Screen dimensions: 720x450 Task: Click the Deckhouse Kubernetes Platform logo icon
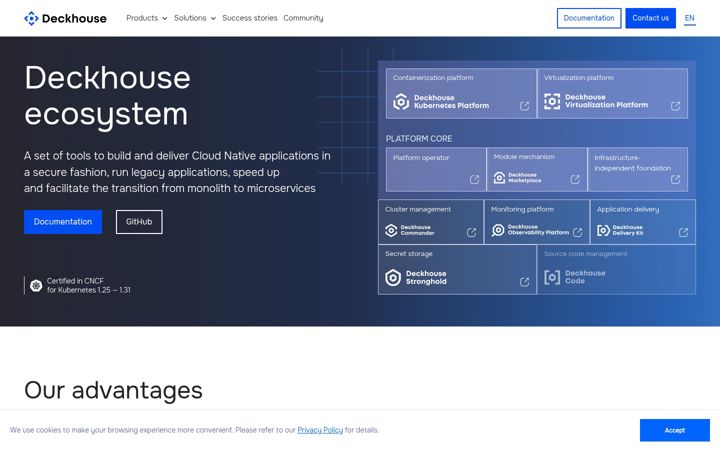click(x=401, y=101)
